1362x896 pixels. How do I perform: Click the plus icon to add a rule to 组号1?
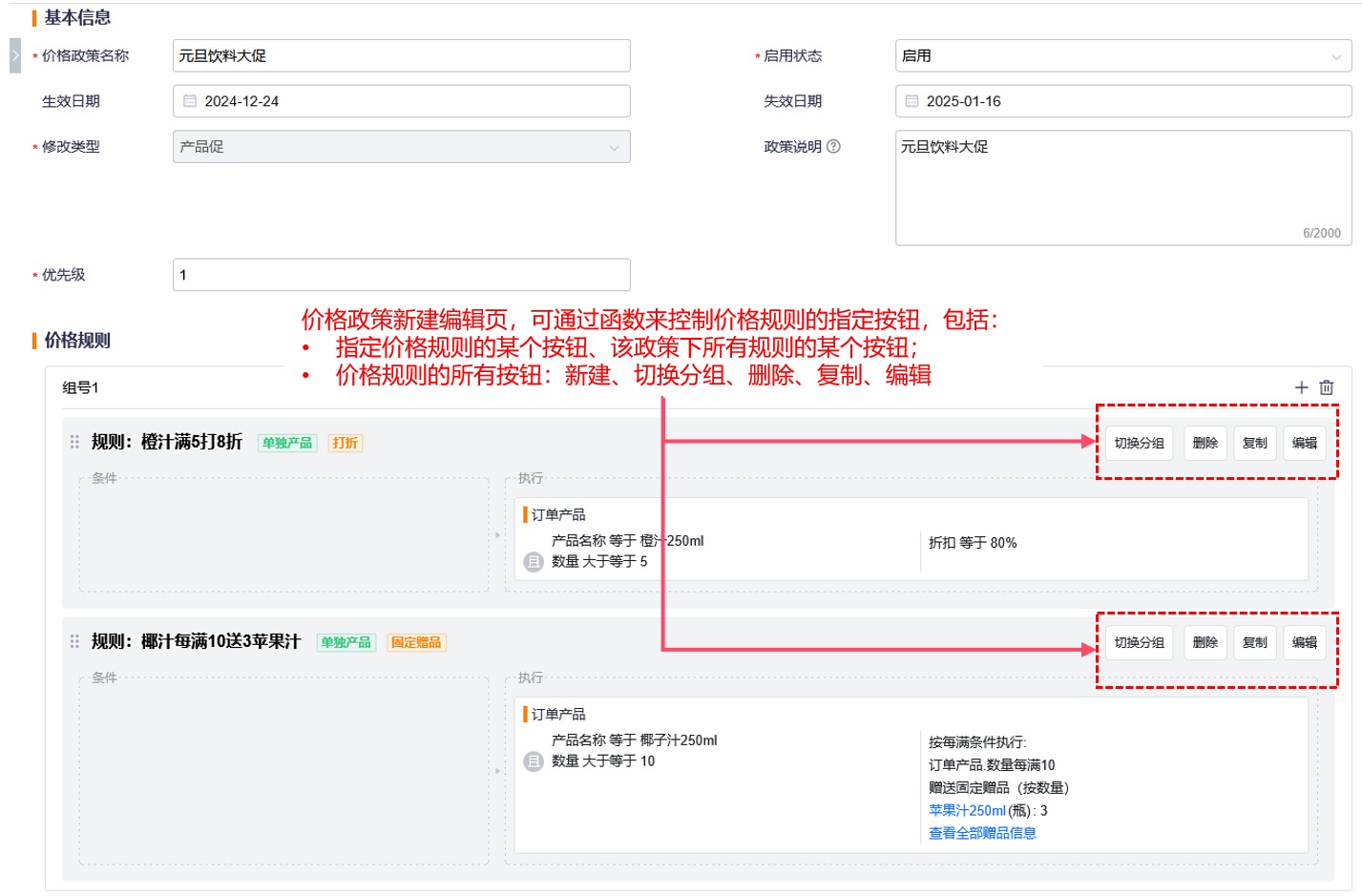[x=1301, y=387]
